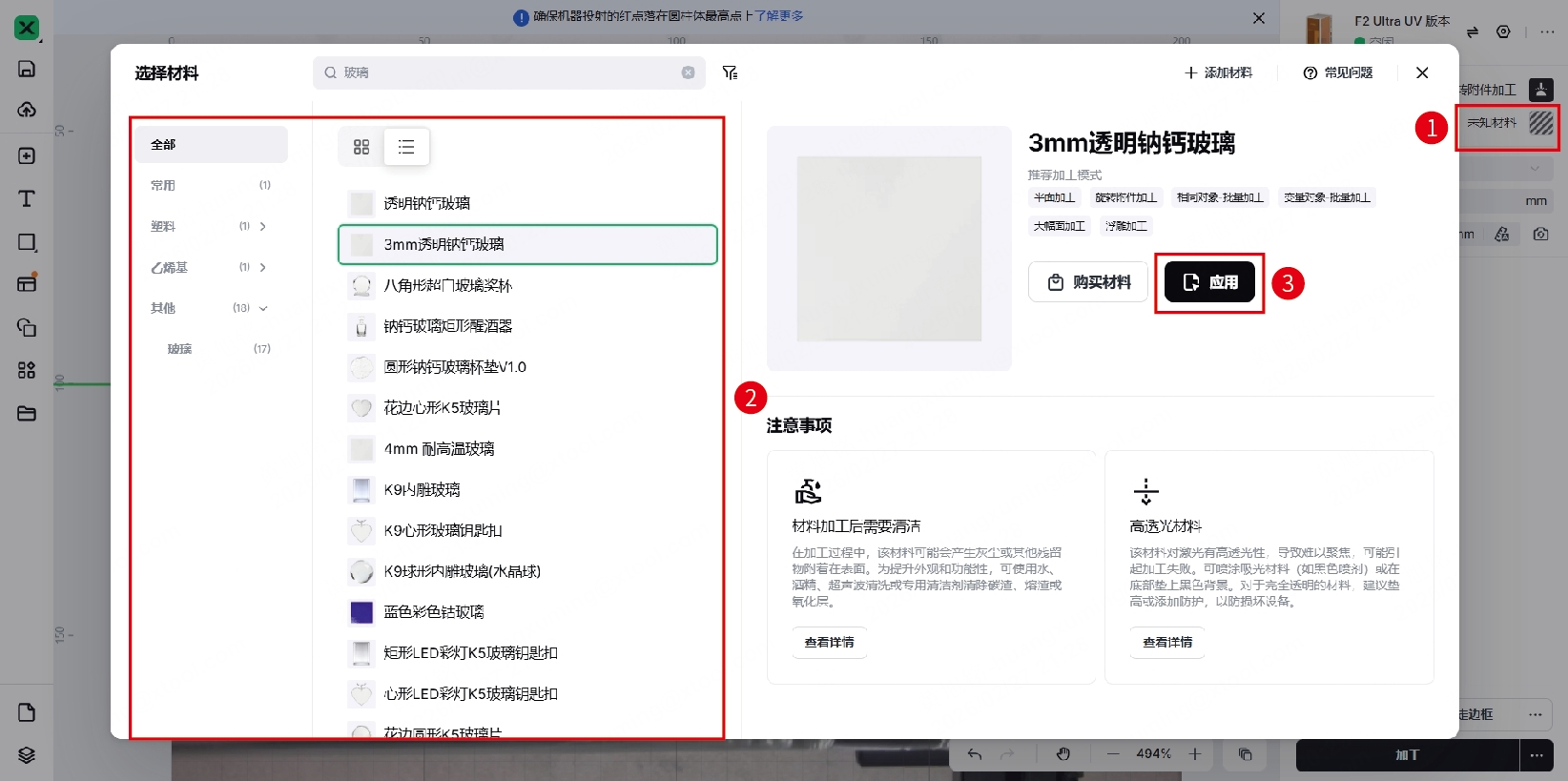Select the hand pan tool in the bottom toolbar
1568x781 pixels.
point(1063,753)
